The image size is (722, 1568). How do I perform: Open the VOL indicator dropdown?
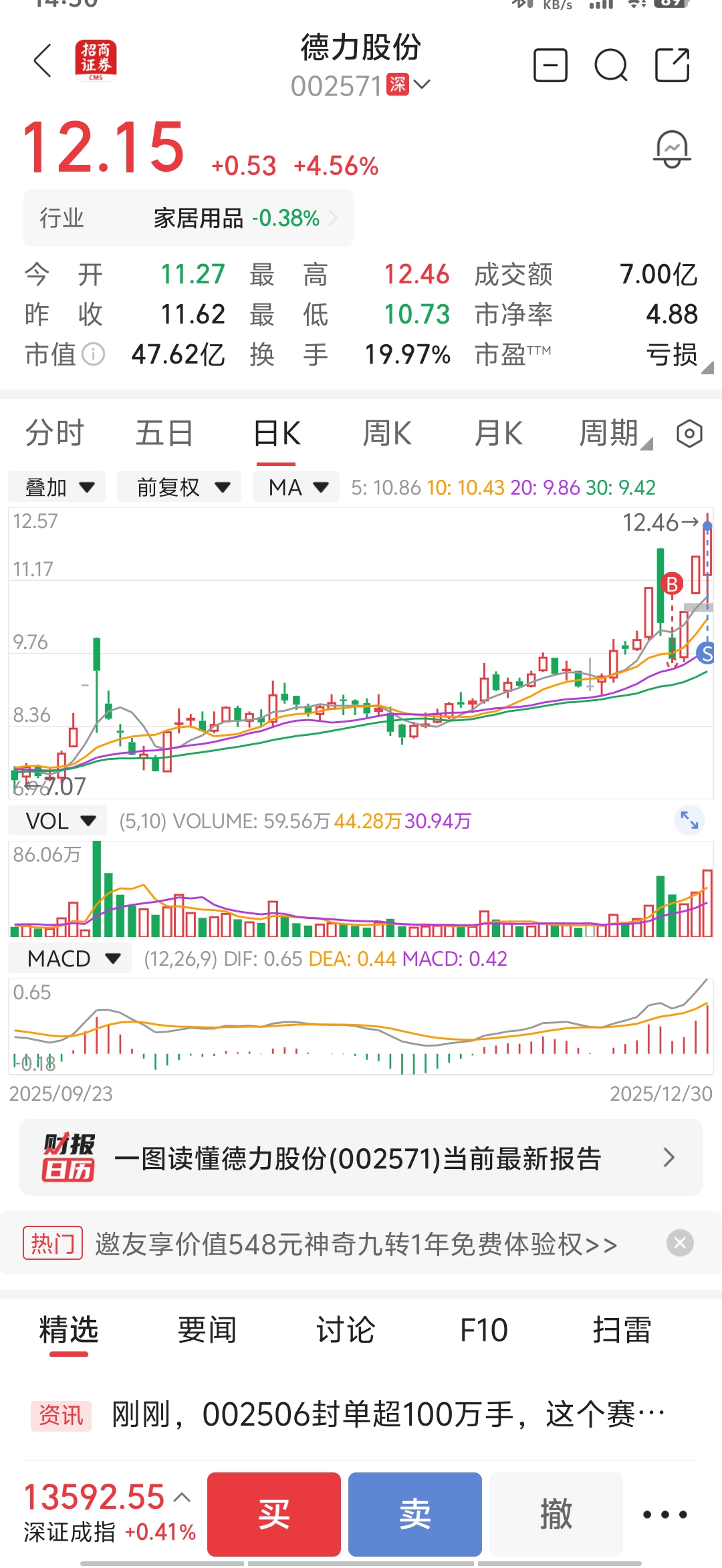(x=58, y=821)
